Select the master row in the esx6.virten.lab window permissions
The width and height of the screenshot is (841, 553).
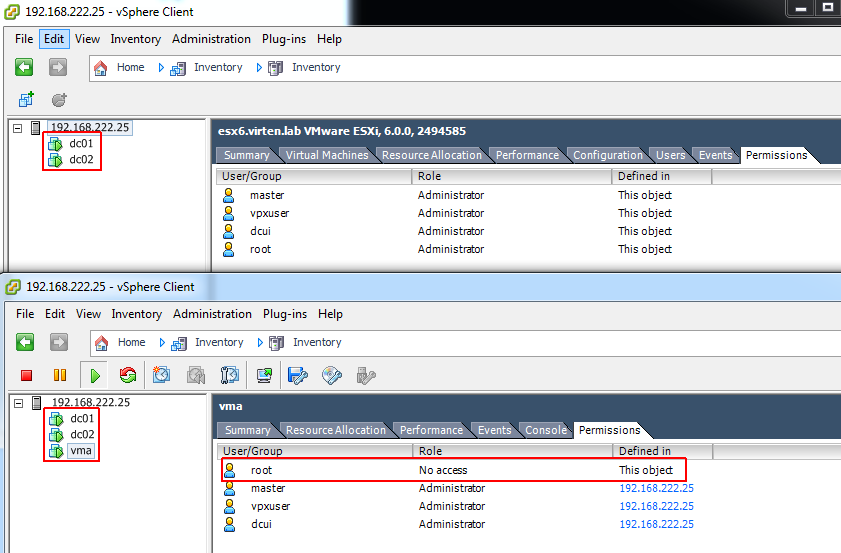tap(447, 196)
